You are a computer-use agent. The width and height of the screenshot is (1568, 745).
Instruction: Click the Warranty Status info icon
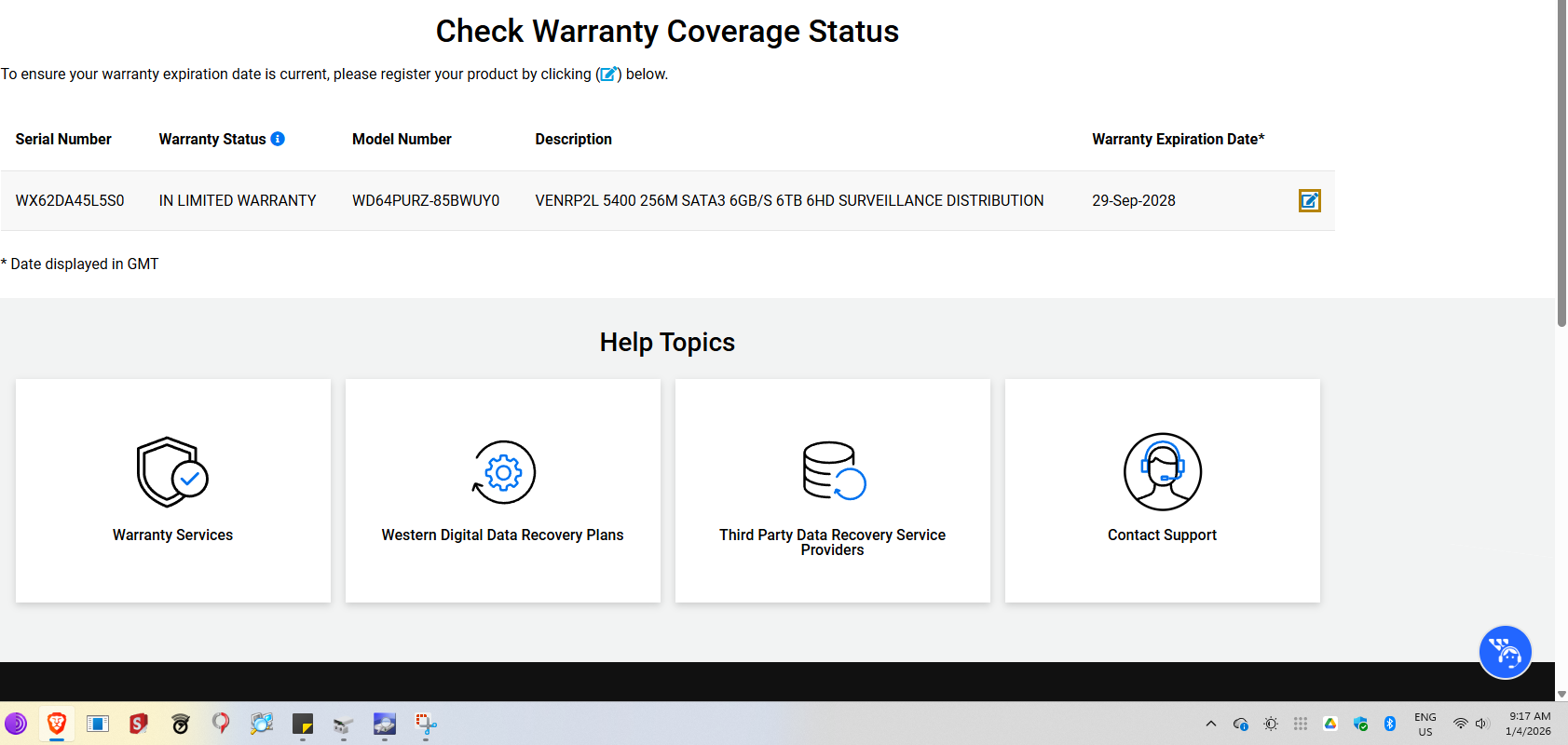click(278, 139)
